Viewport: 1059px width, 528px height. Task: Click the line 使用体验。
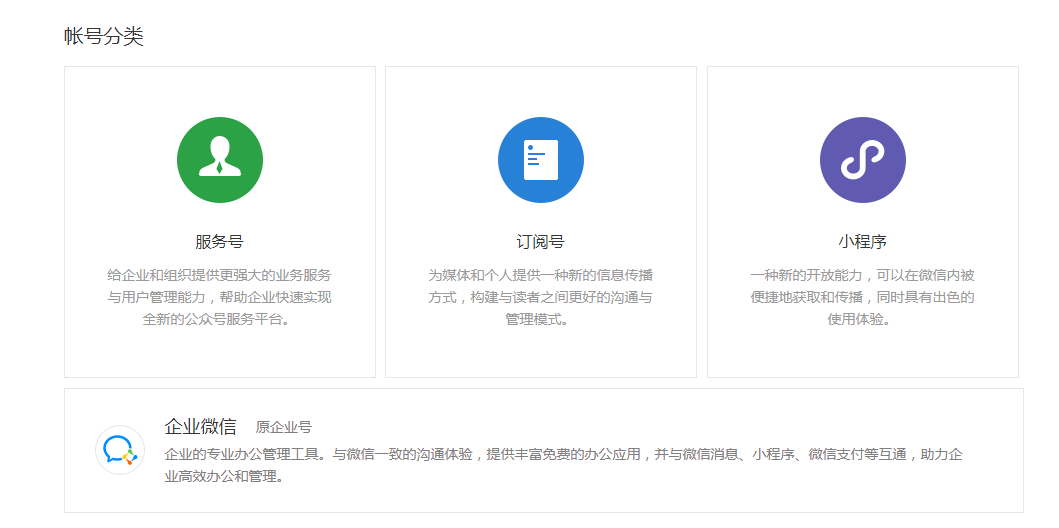862,319
